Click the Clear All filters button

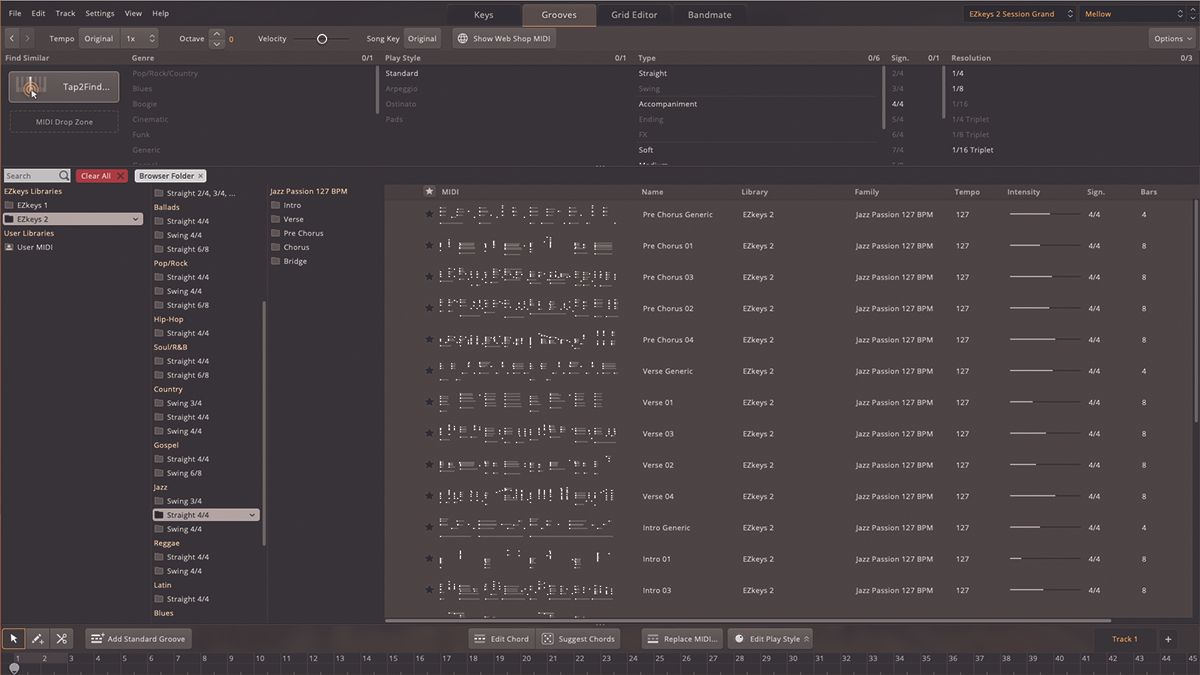pos(101,176)
